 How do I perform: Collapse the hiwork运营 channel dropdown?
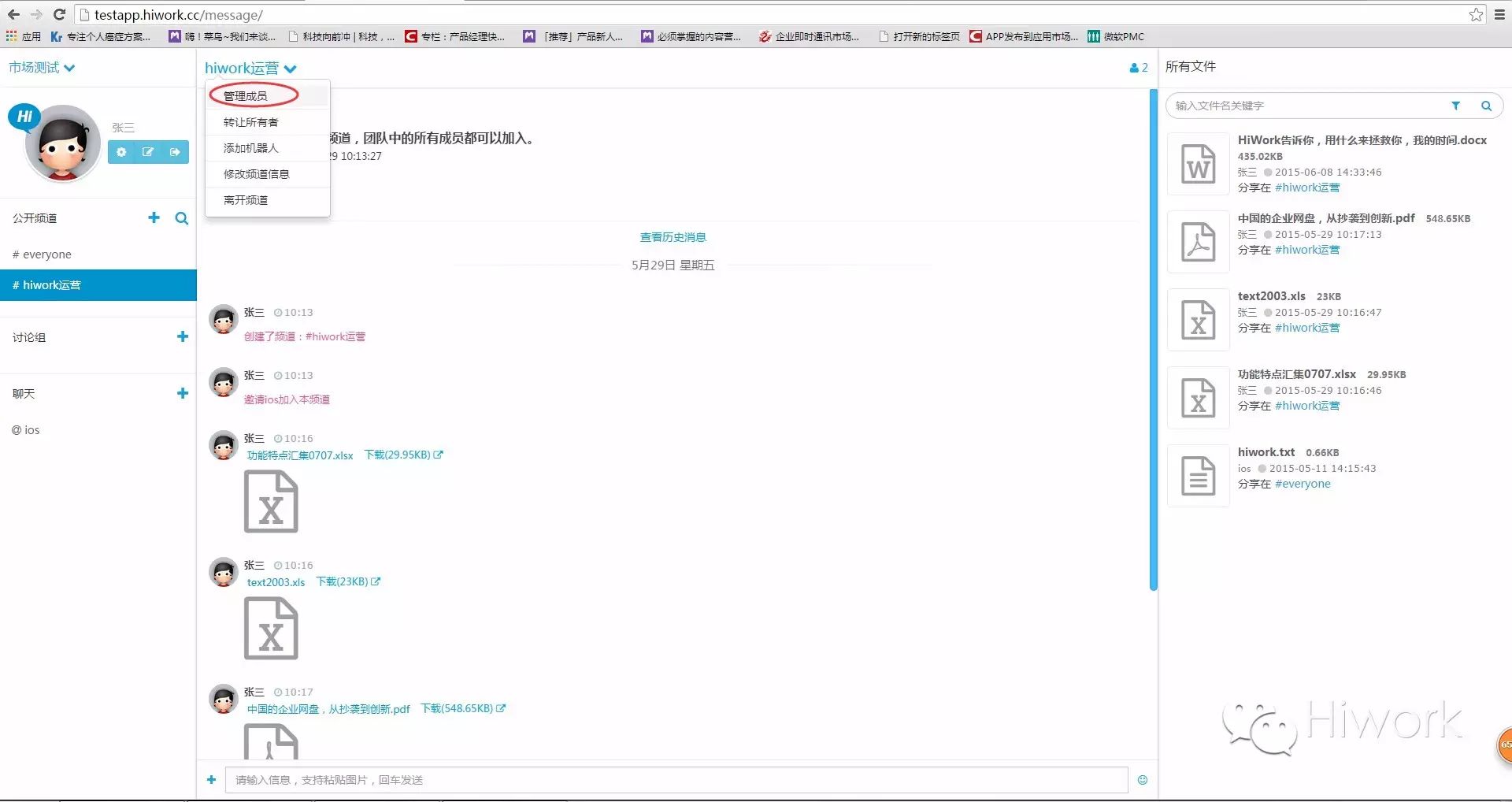point(250,69)
